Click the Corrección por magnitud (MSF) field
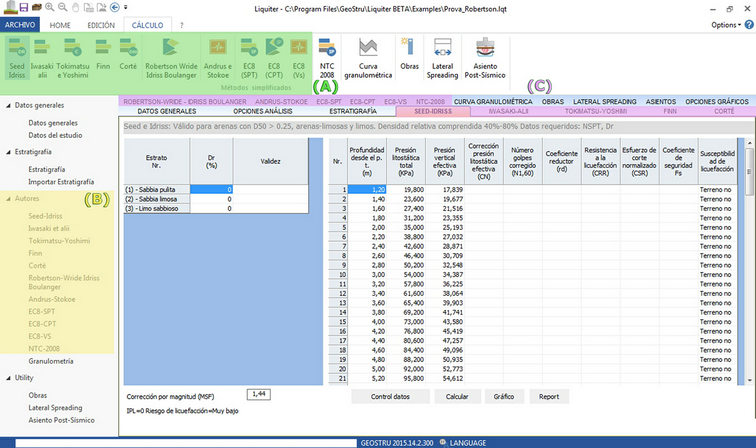This screenshot has width=756, height=448. point(258,394)
